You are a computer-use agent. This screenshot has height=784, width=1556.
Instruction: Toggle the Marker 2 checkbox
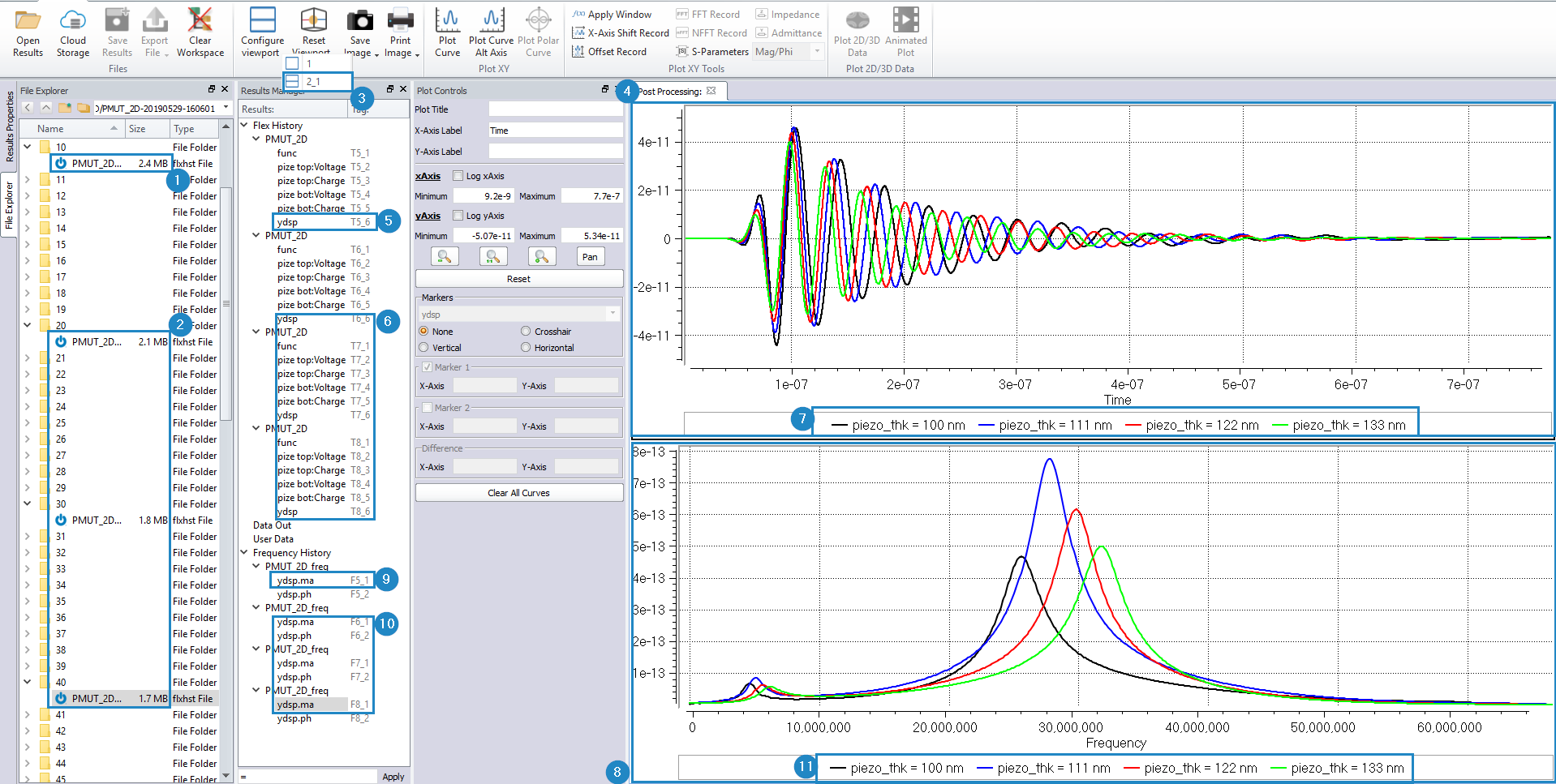coord(428,408)
